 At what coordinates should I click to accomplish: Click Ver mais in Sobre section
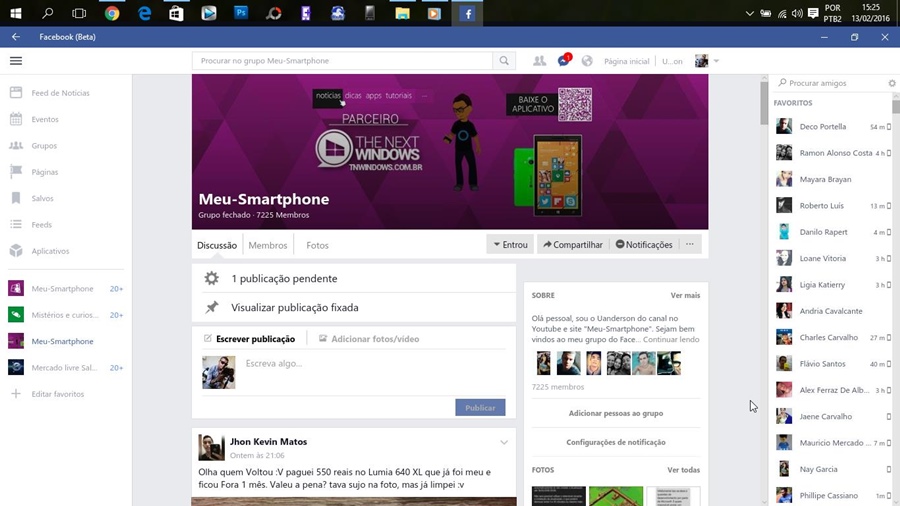[685, 295]
